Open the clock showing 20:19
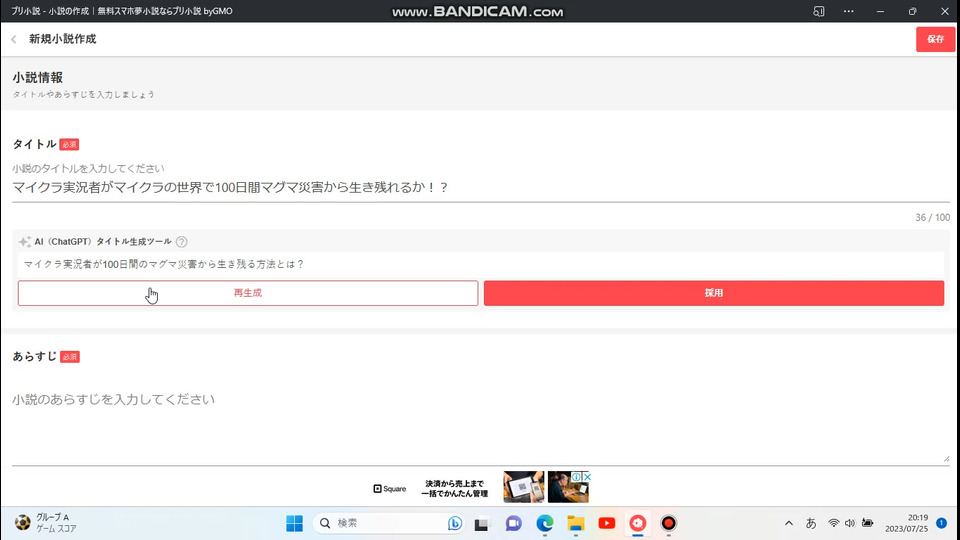This screenshot has width=960, height=540. (906, 523)
